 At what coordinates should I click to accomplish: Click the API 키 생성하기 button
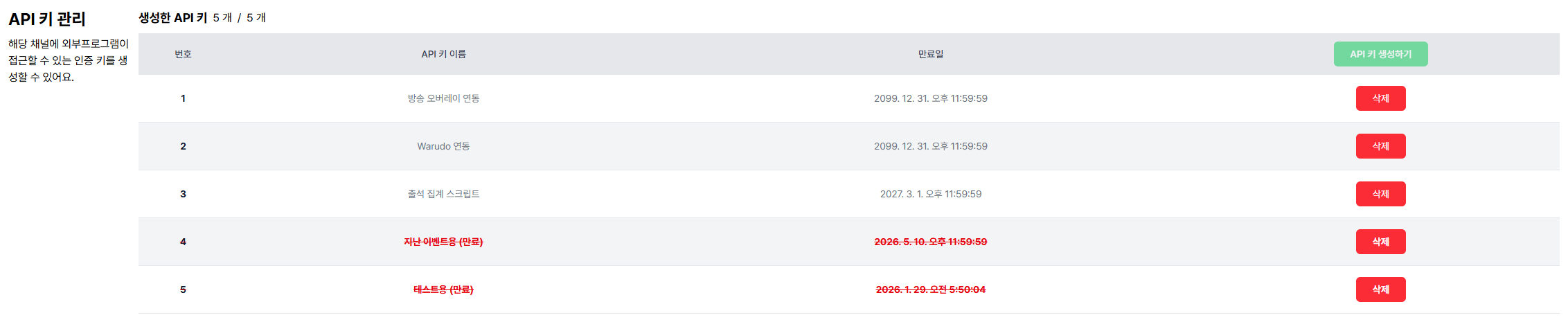(x=1380, y=54)
